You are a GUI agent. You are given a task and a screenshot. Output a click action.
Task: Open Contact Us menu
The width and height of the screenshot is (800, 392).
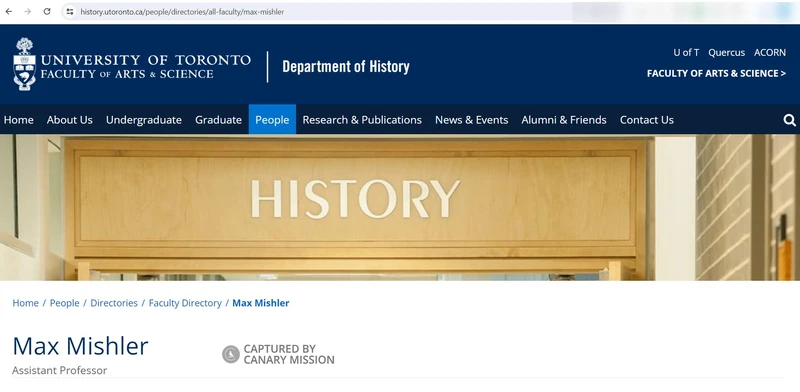point(647,120)
